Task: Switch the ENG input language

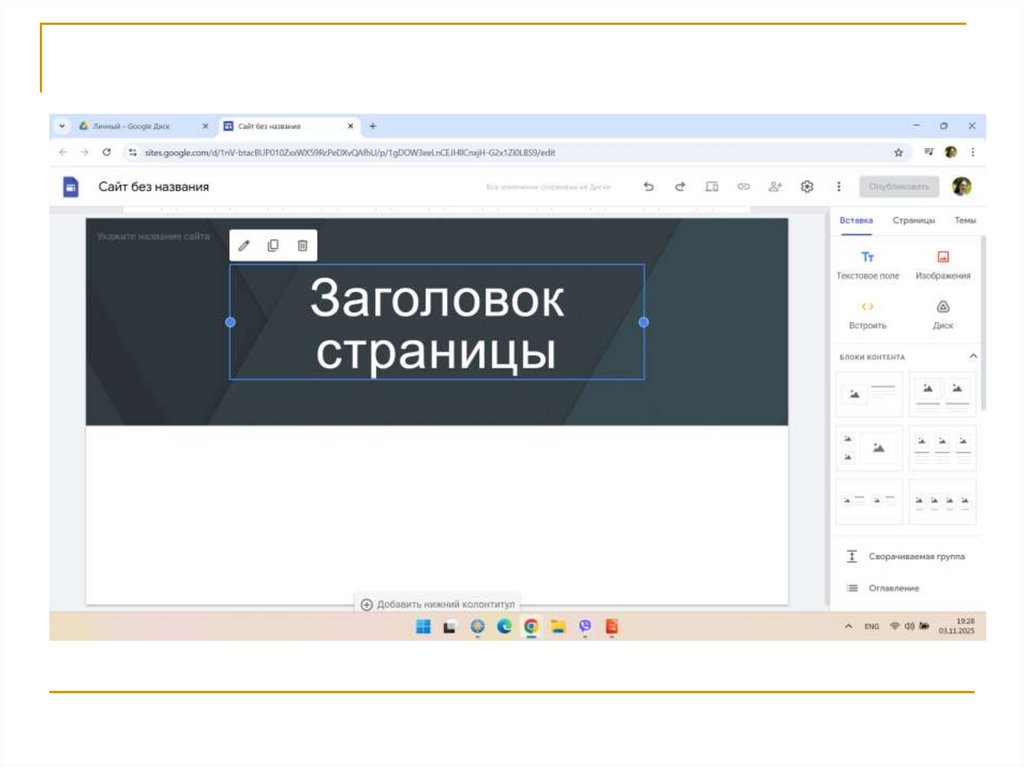Action: [x=872, y=626]
